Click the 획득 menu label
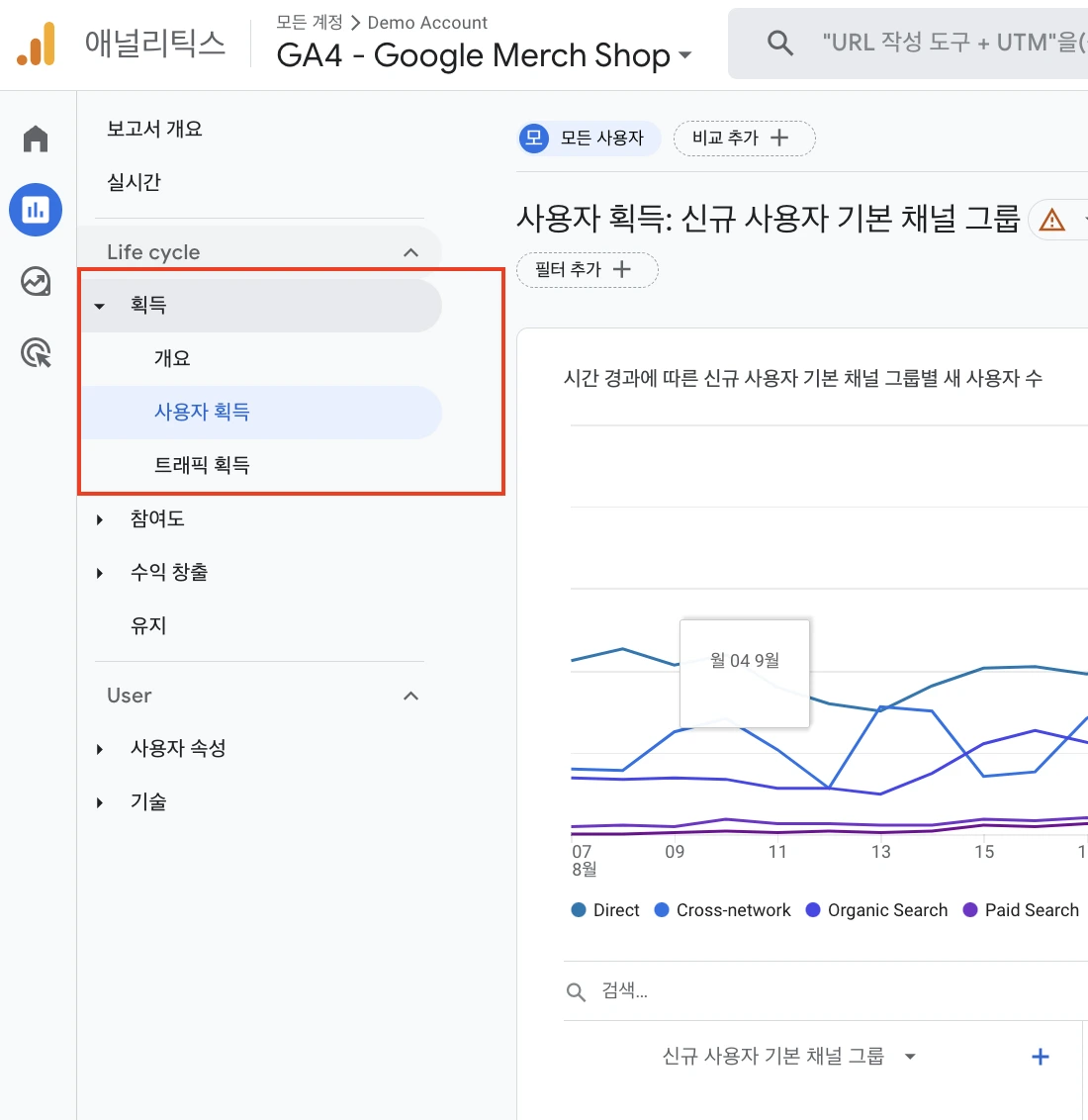Image resolution: width=1088 pixels, height=1120 pixels. click(147, 305)
